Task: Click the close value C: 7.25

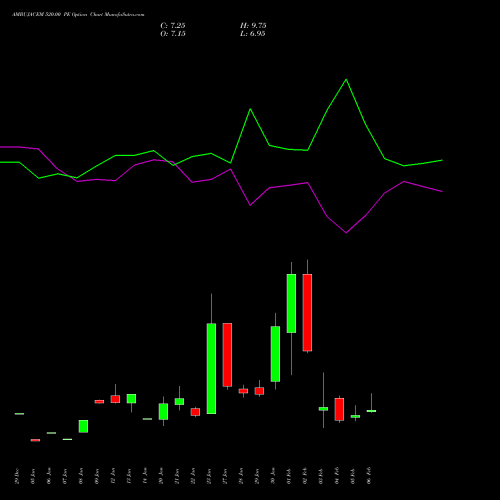Action: pos(173,26)
